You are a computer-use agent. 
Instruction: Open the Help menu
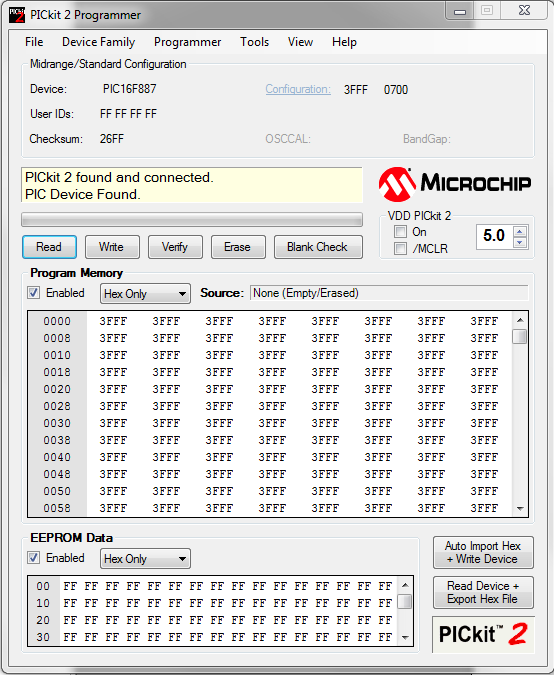344,42
